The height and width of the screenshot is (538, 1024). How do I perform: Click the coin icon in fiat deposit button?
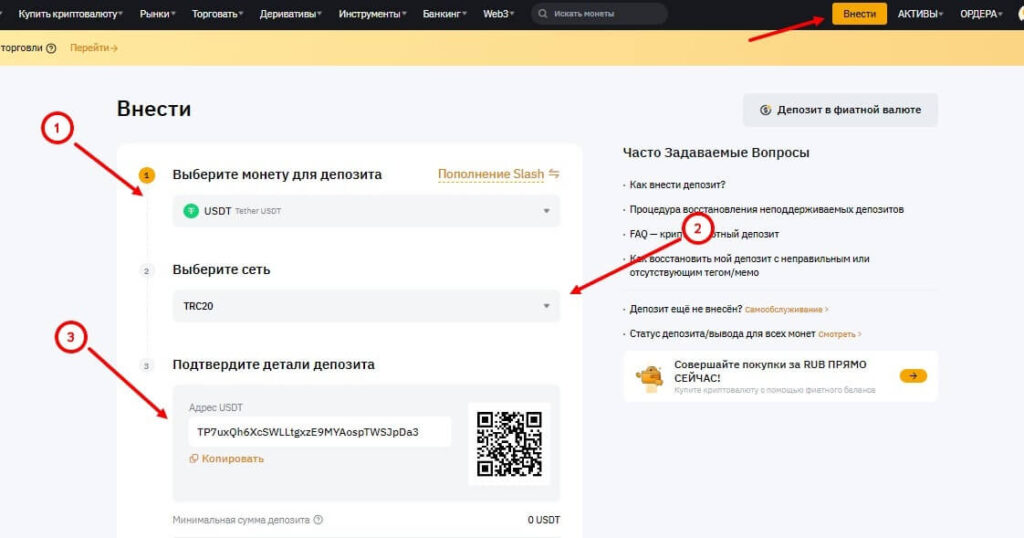click(x=765, y=110)
